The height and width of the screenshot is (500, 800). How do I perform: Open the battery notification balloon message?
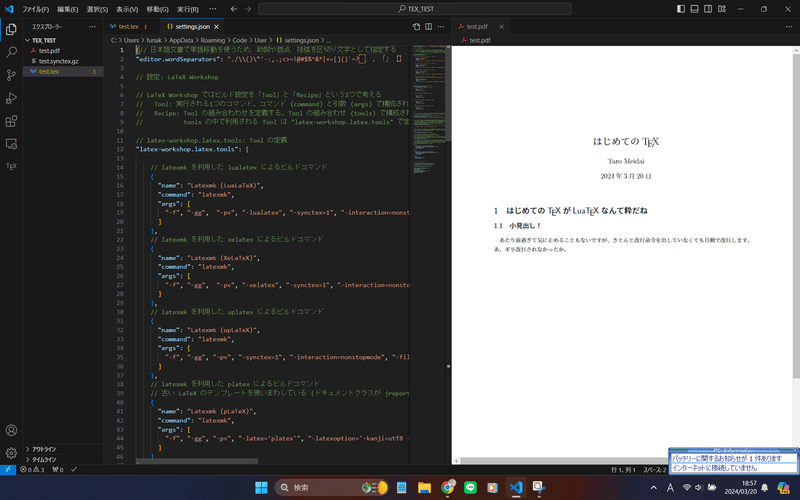(726, 459)
